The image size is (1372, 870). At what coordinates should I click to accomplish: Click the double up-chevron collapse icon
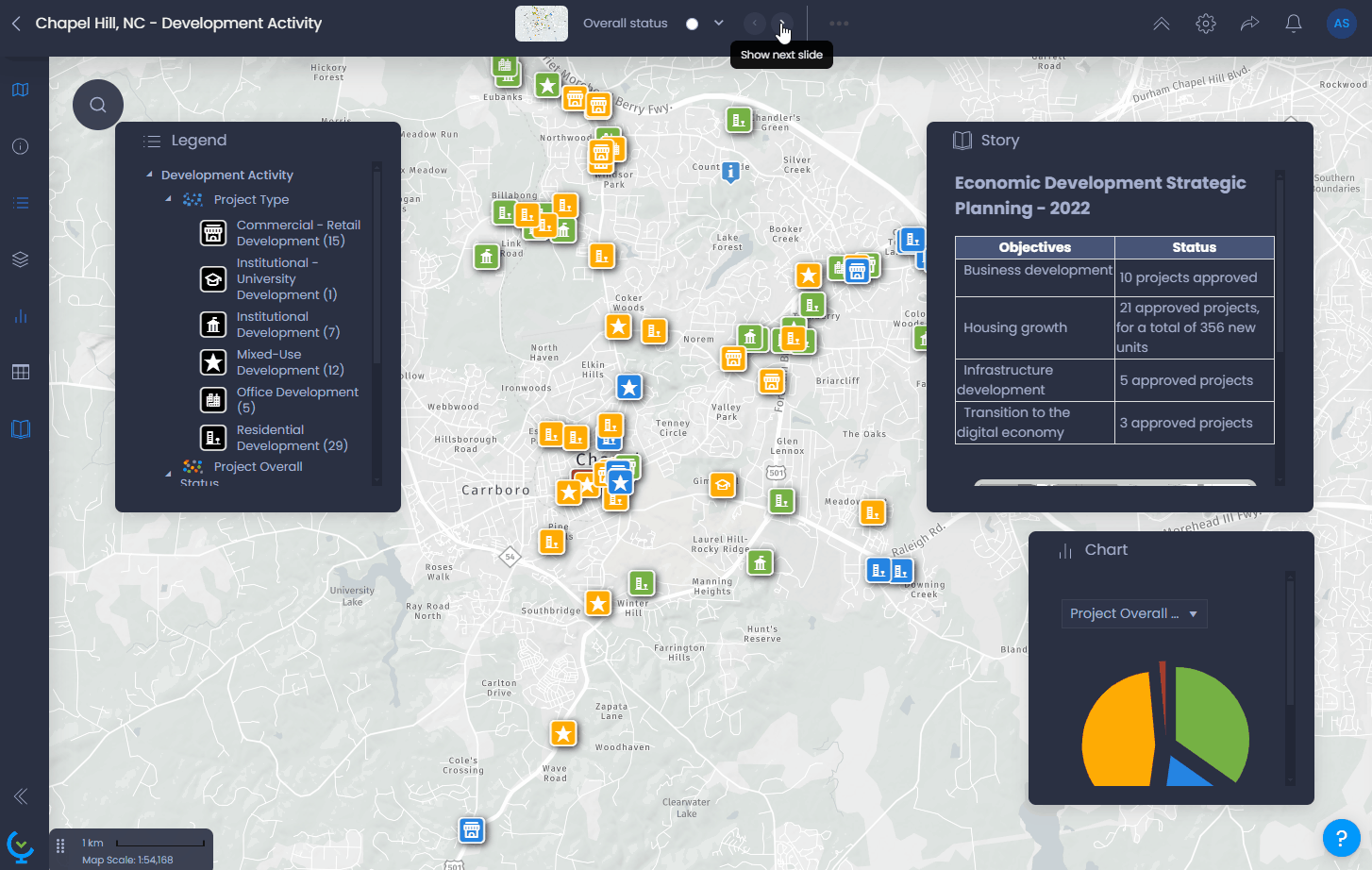[x=1162, y=24]
